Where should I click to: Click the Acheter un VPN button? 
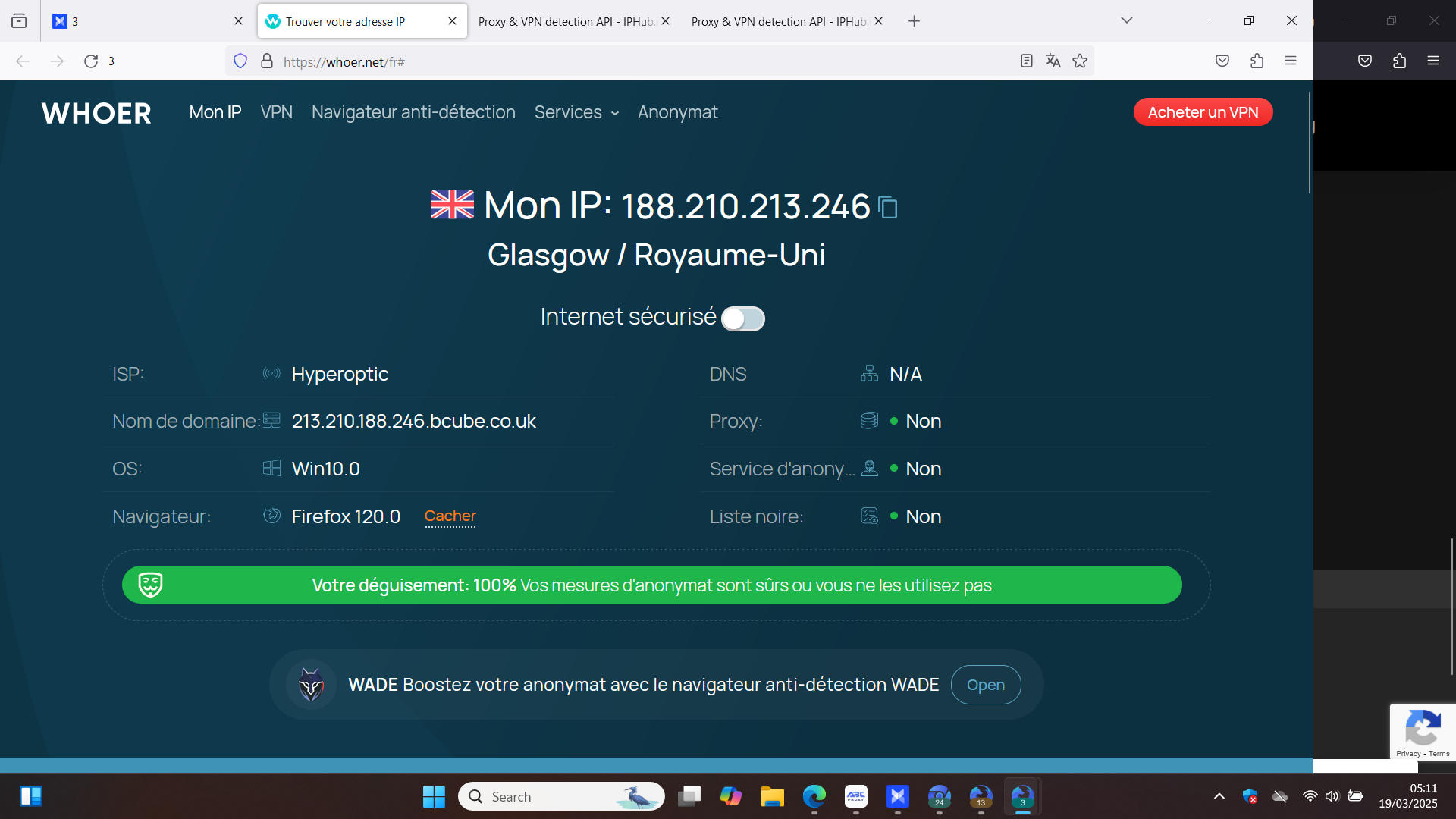tap(1203, 112)
